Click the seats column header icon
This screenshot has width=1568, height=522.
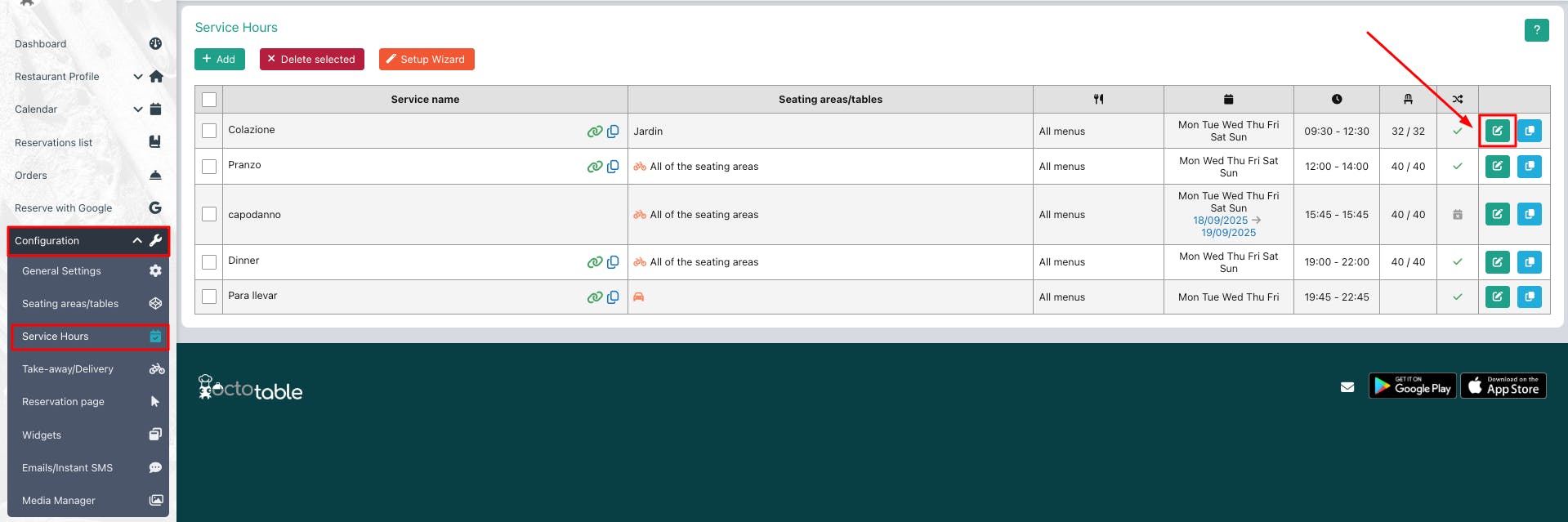pos(1408,99)
